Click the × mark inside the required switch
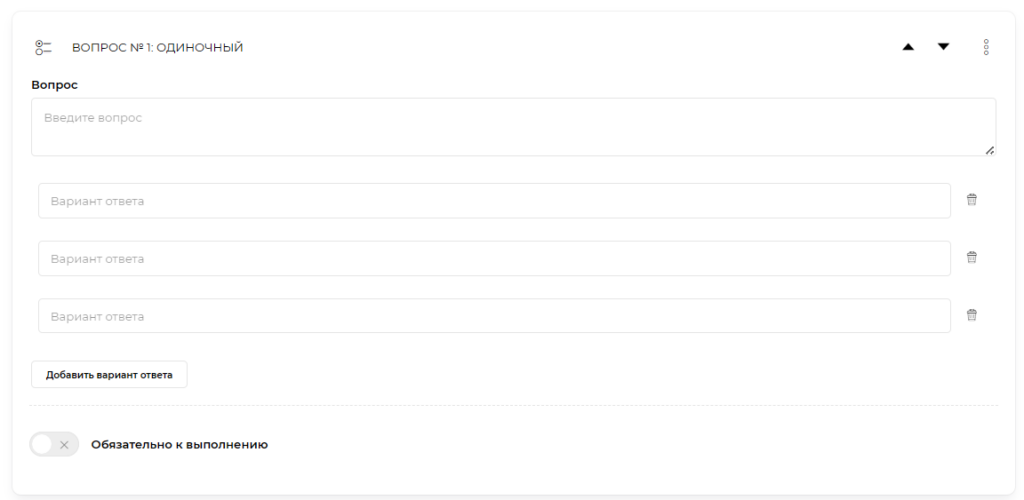Viewport: 1024px width, 500px height. click(65, 444)
